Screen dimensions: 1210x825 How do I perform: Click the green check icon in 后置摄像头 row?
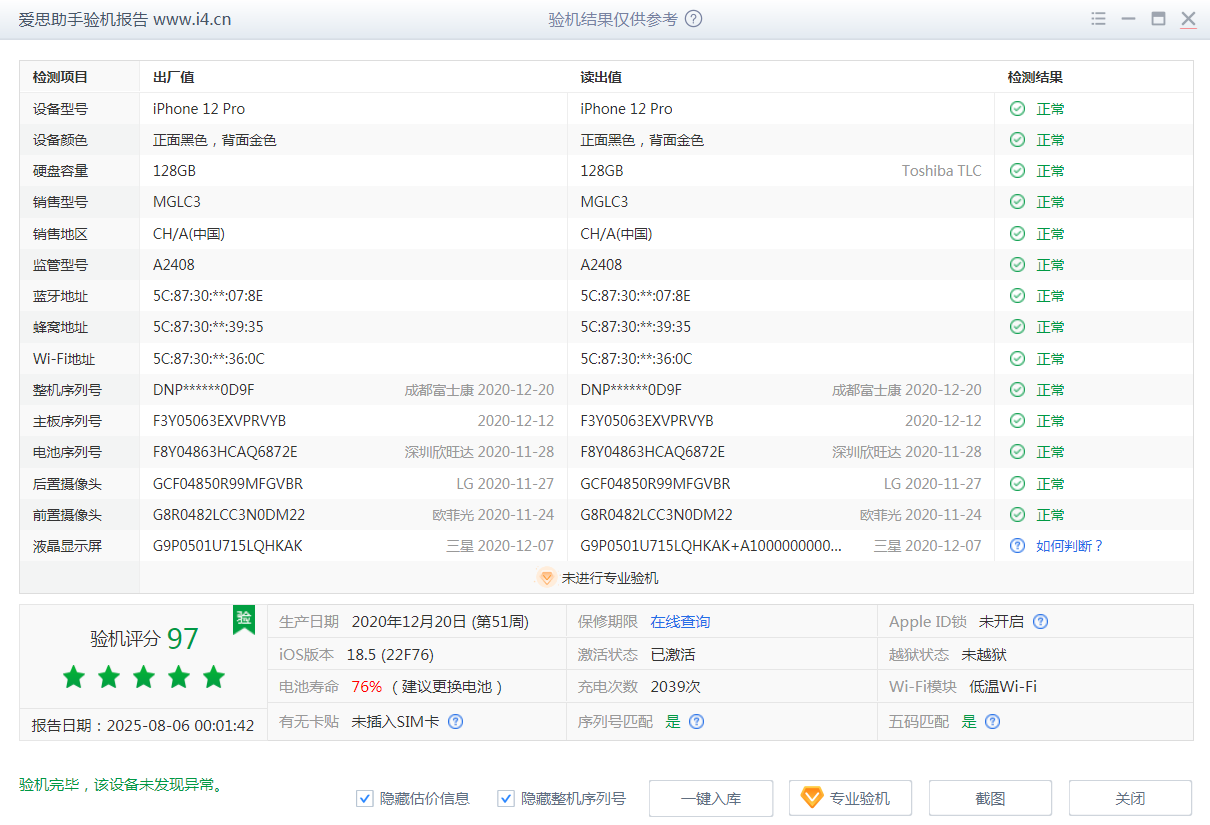(1017, 484)
